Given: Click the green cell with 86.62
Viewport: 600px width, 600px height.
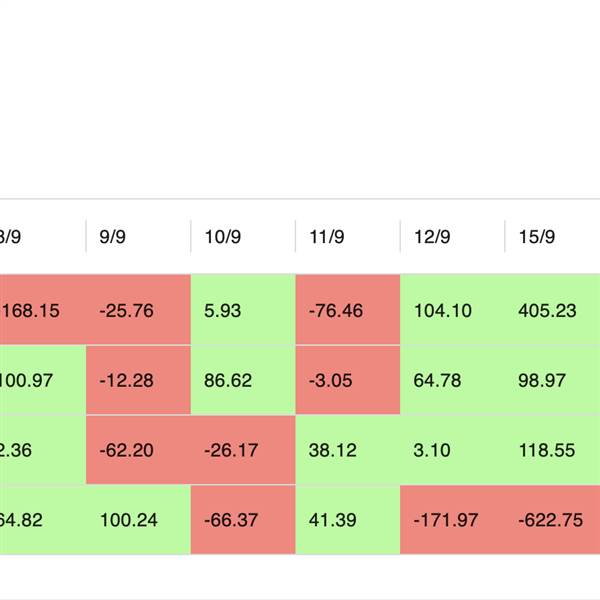Looking at the screenshot, I should point(243,380).
